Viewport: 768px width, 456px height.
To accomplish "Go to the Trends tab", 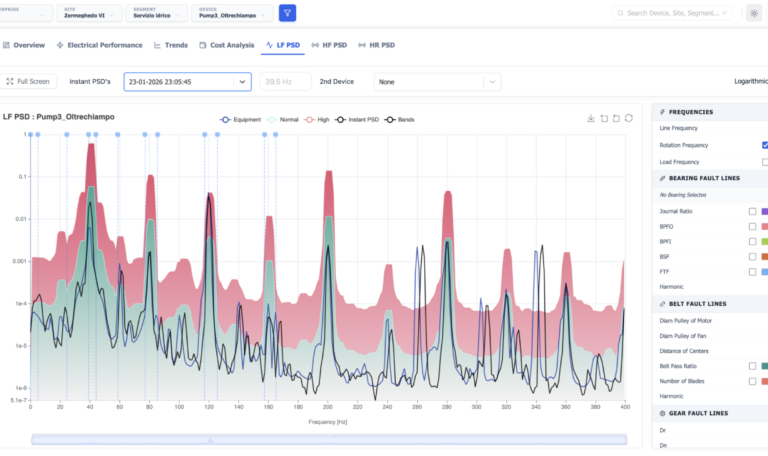I will tap(171, 45).
